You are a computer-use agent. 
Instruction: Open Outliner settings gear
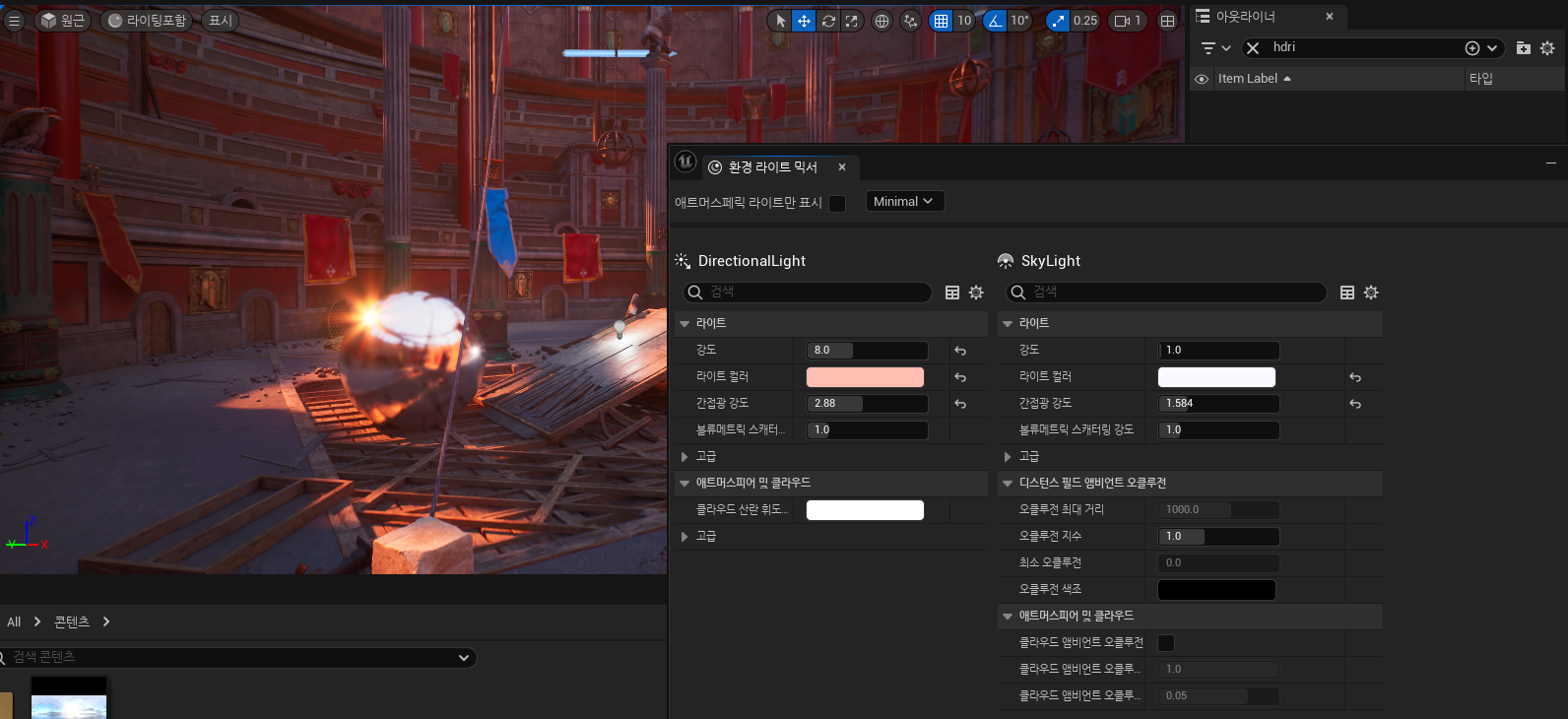(1547, 48)
